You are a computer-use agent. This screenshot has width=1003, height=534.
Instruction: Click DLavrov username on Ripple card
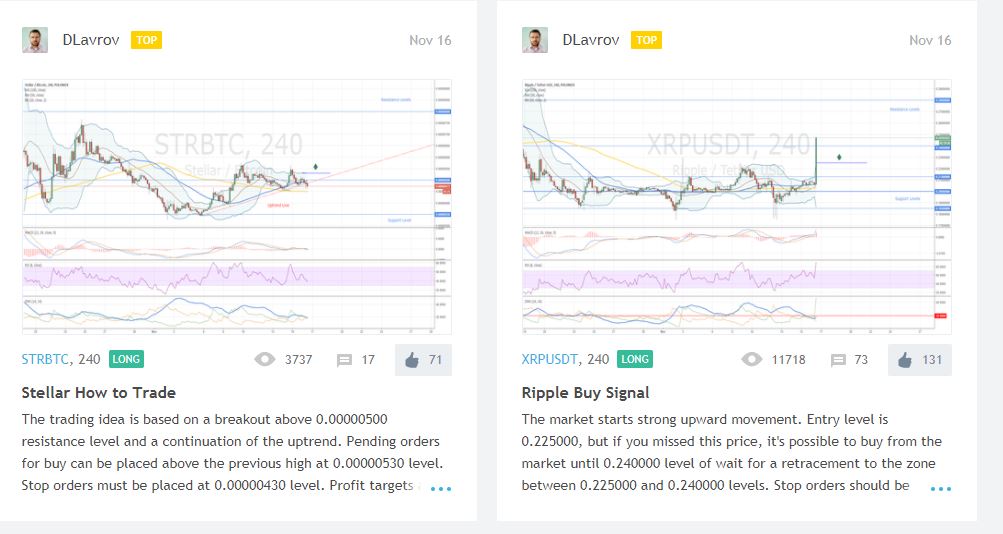click(x=591, y=40)
